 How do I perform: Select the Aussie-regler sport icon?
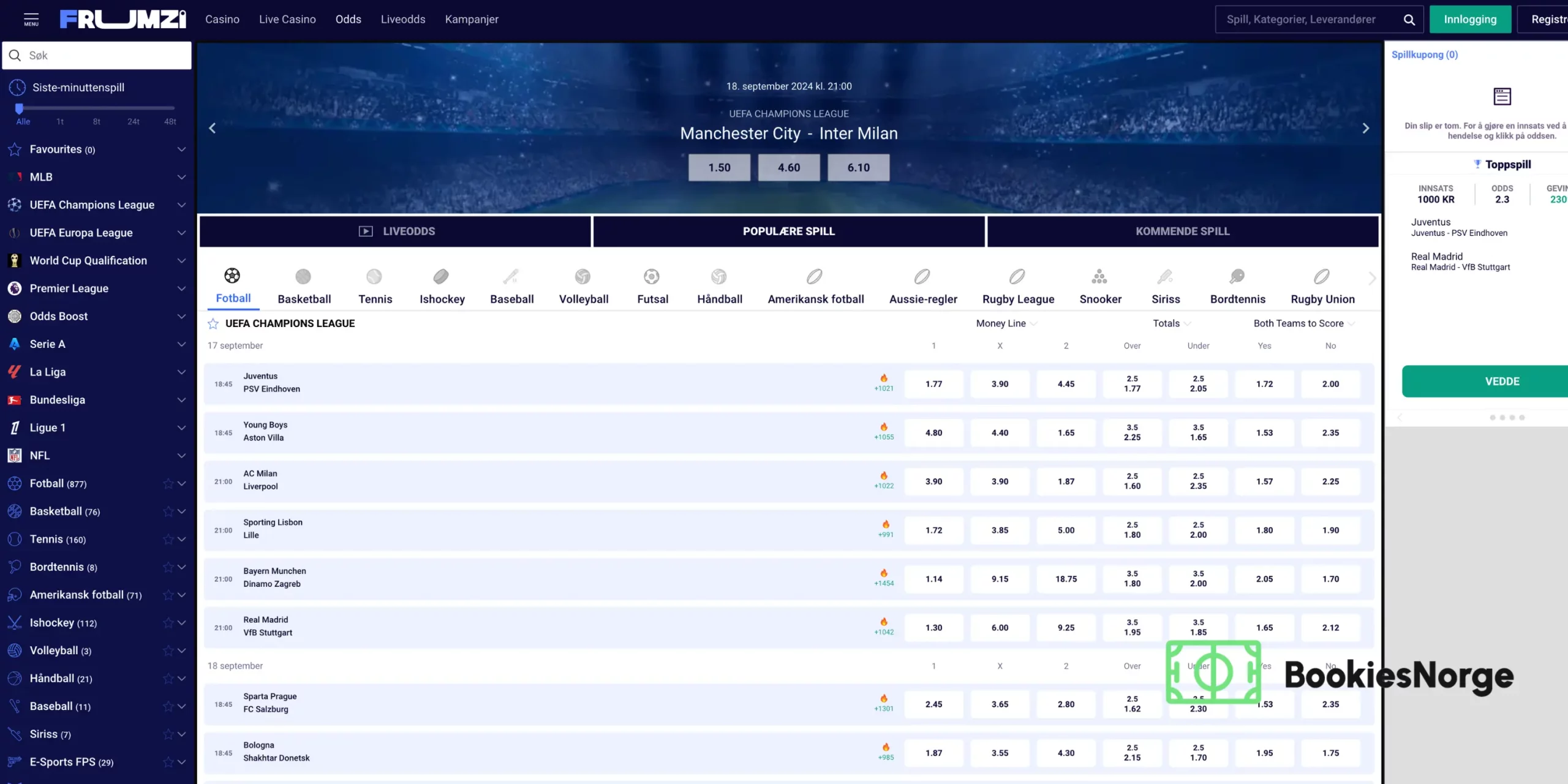tap(922, 277)
